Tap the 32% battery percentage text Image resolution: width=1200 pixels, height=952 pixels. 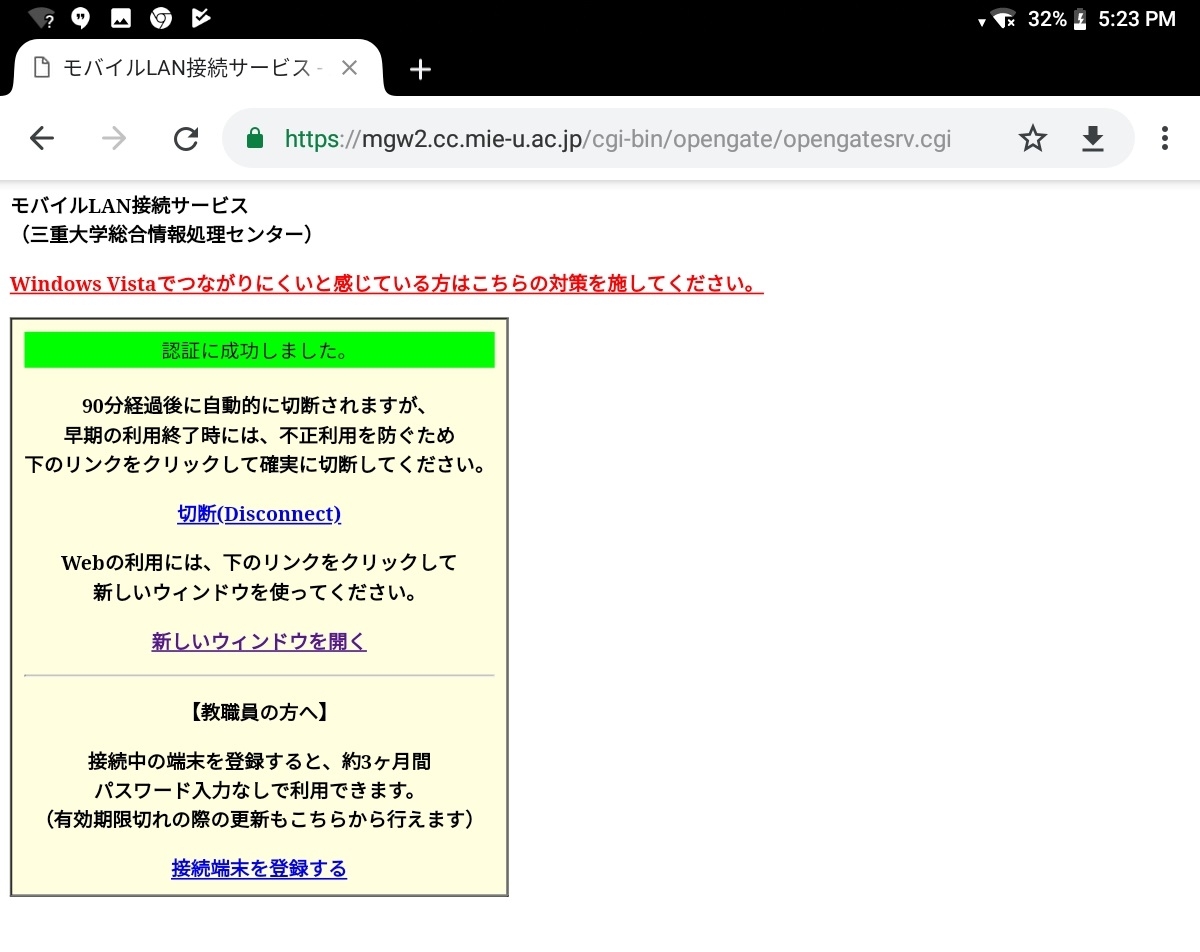pyautogui.click(x=1047, y=18)
